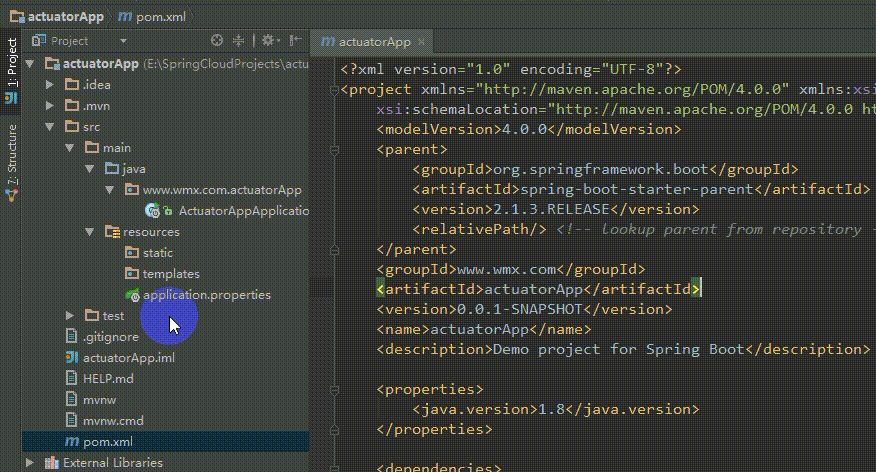Click actuatorApp in the breadcrumb bar

pos(57,17)
